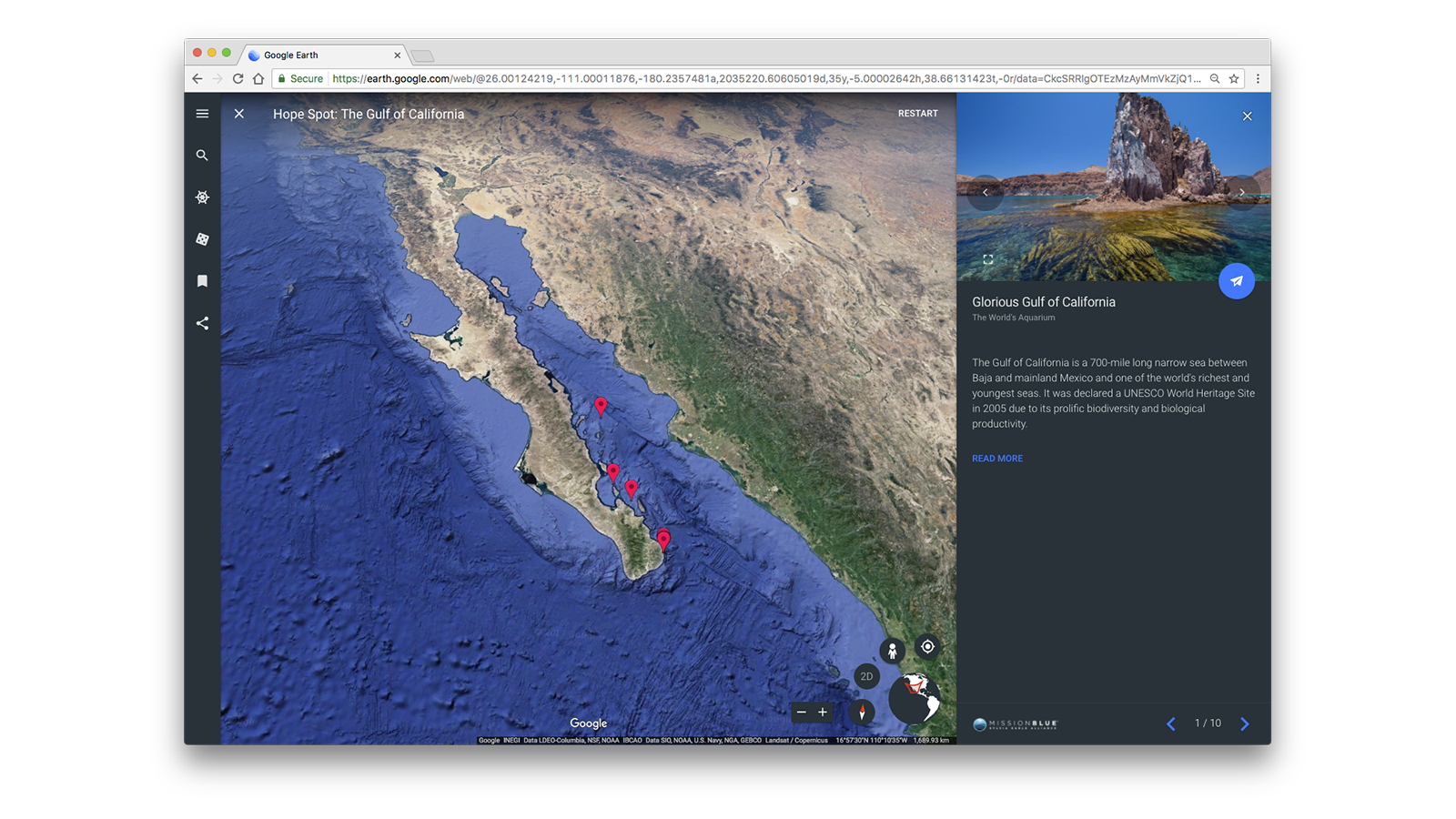Open a new browser tab
The height and width of the screenshot is (819, 1456).
coord(422,56)
